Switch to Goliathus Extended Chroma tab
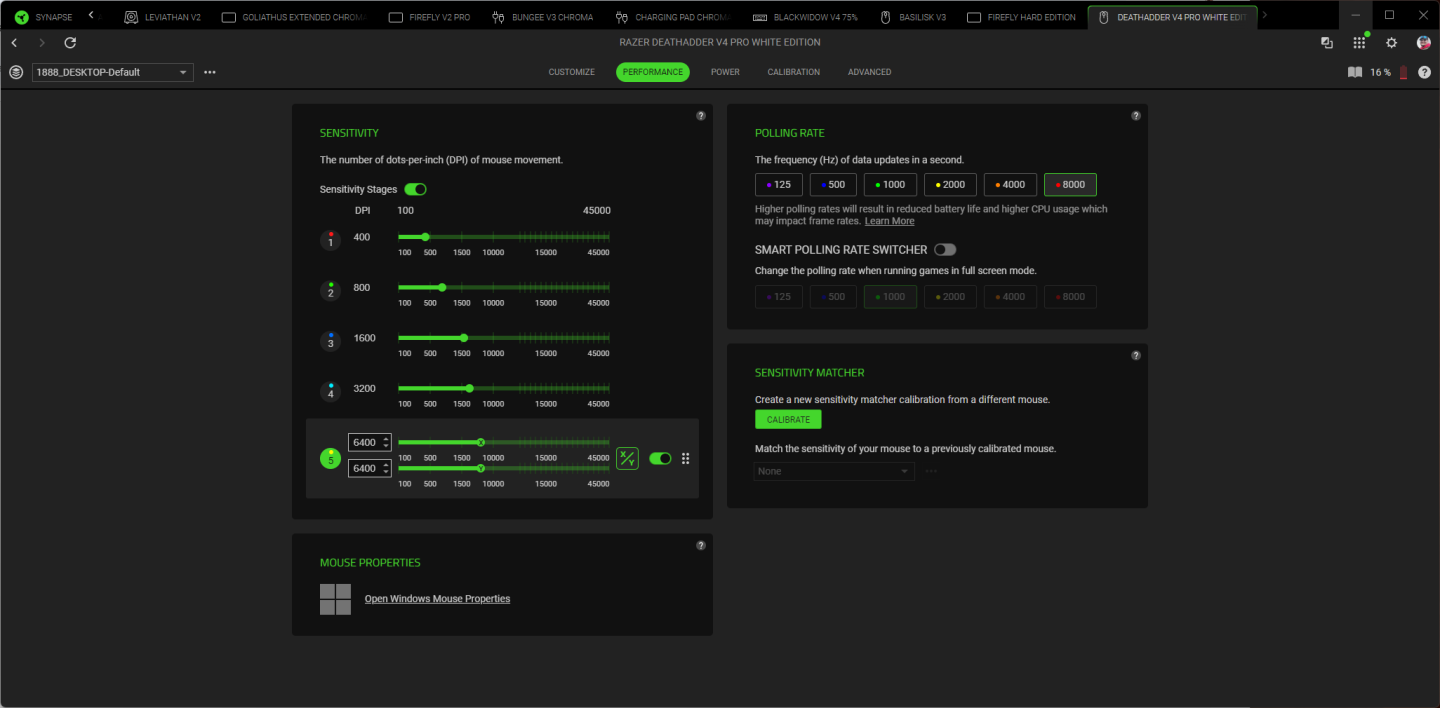Viewport: 1440px width, 708px height. (x=294, y=17)
